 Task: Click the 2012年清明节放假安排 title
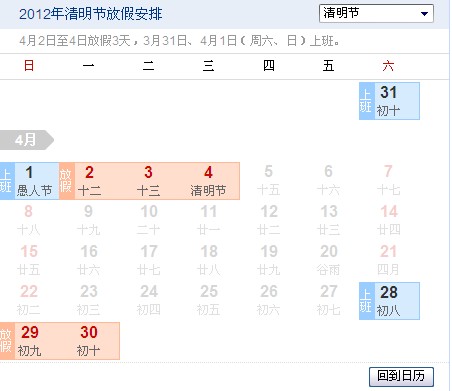point(90,14)
